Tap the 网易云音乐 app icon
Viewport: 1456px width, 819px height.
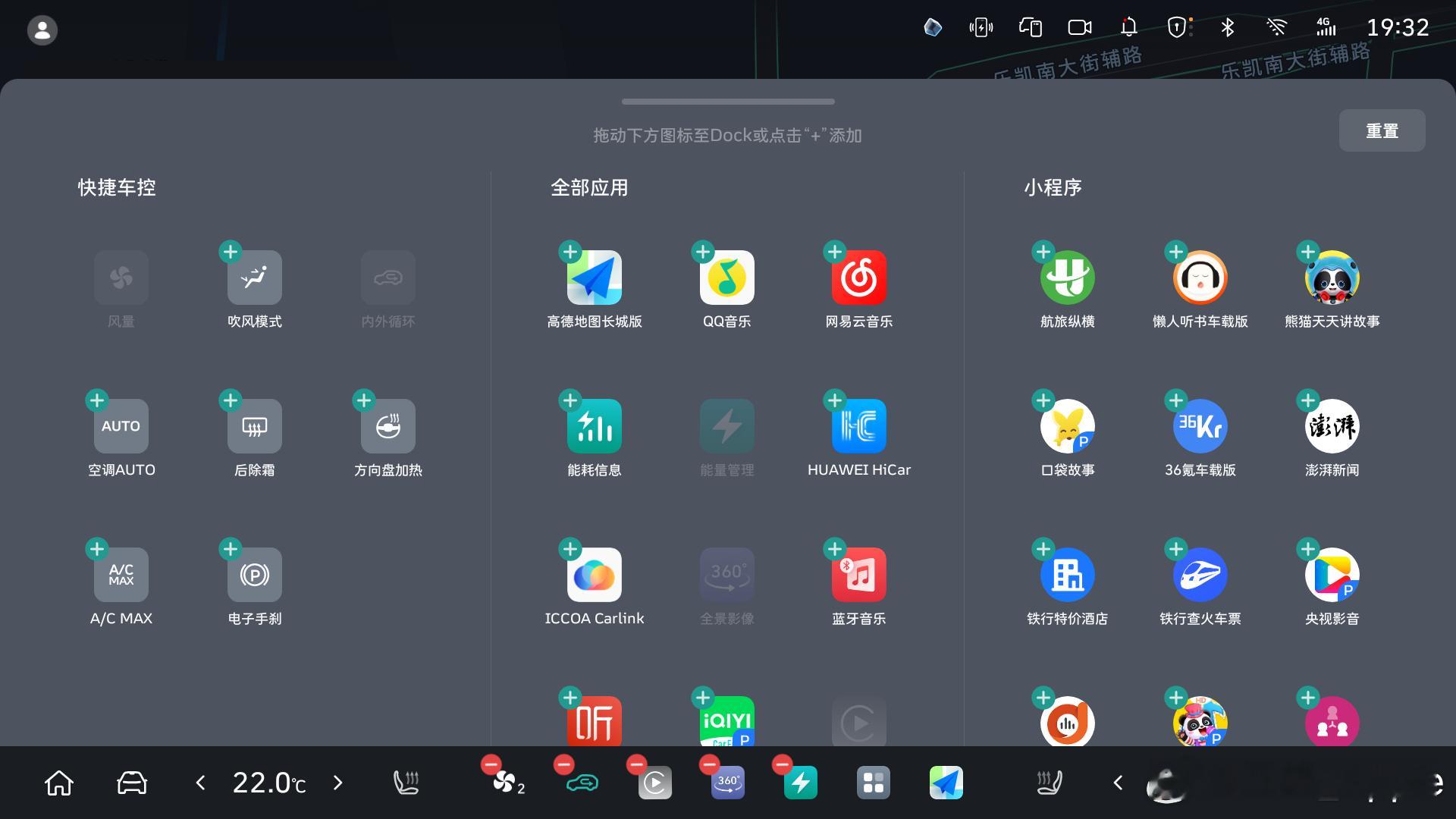(x=858, y=278)
